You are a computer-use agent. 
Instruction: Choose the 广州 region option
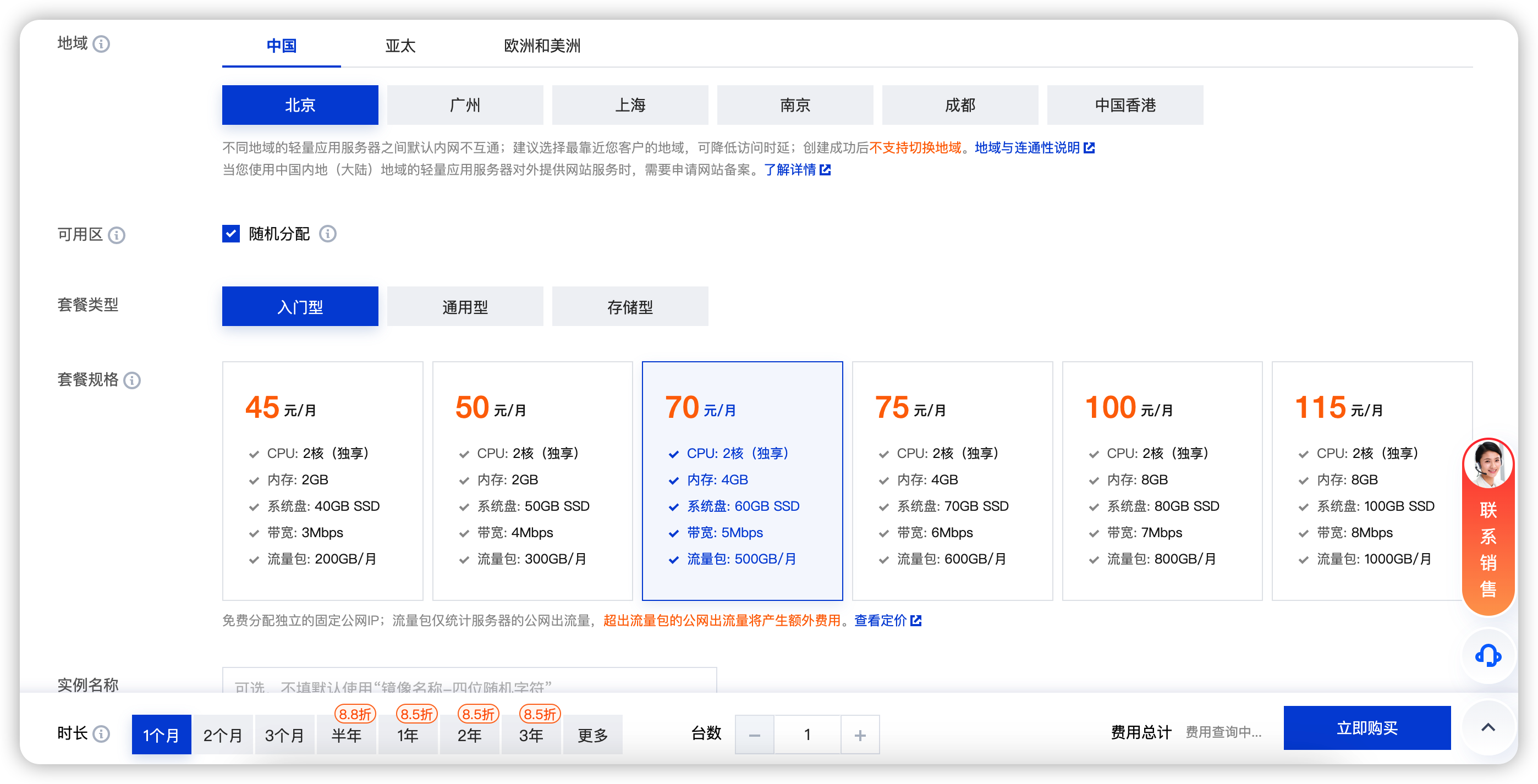pyautogui.click(x=464, y=105)
